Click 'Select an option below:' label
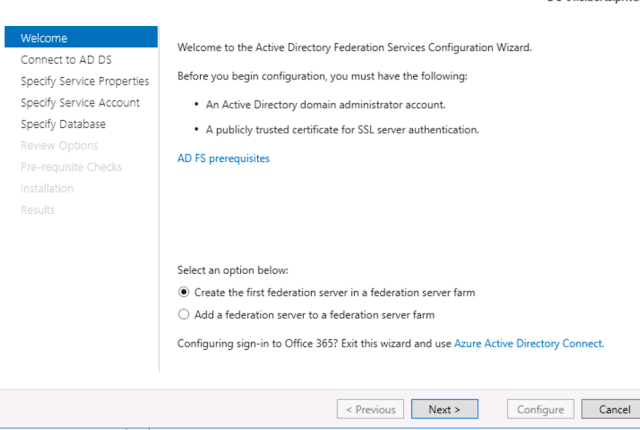This screenshot has width=640, height=430. click(x=233, y=270)
